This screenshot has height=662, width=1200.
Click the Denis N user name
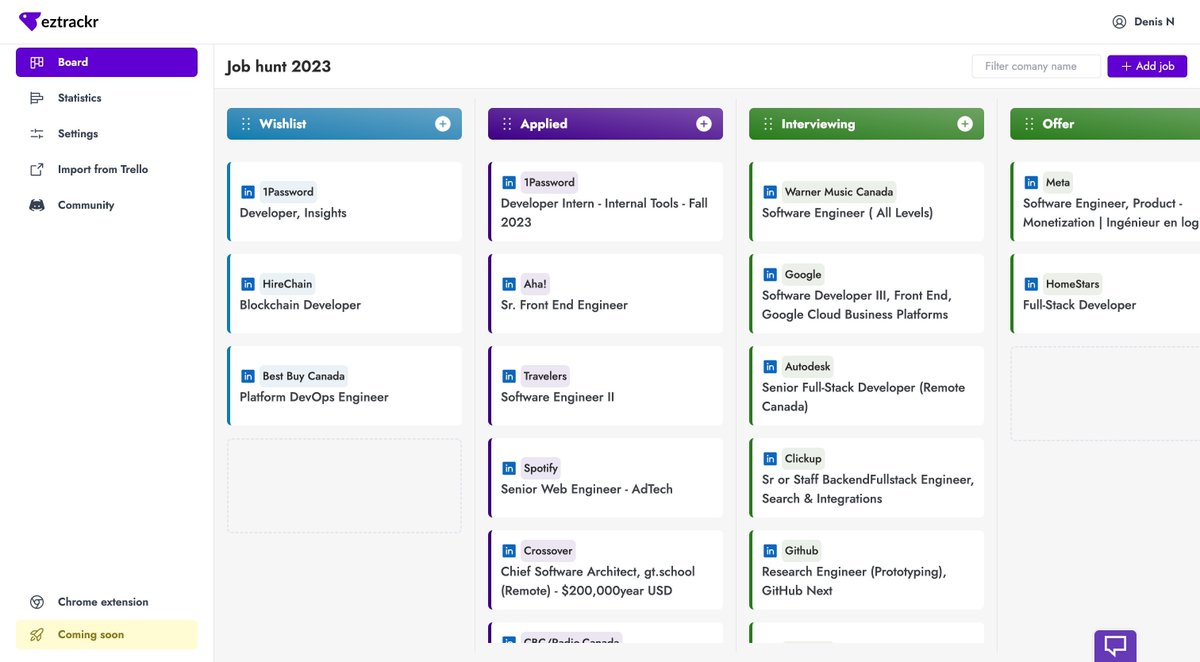point(1154,22)
